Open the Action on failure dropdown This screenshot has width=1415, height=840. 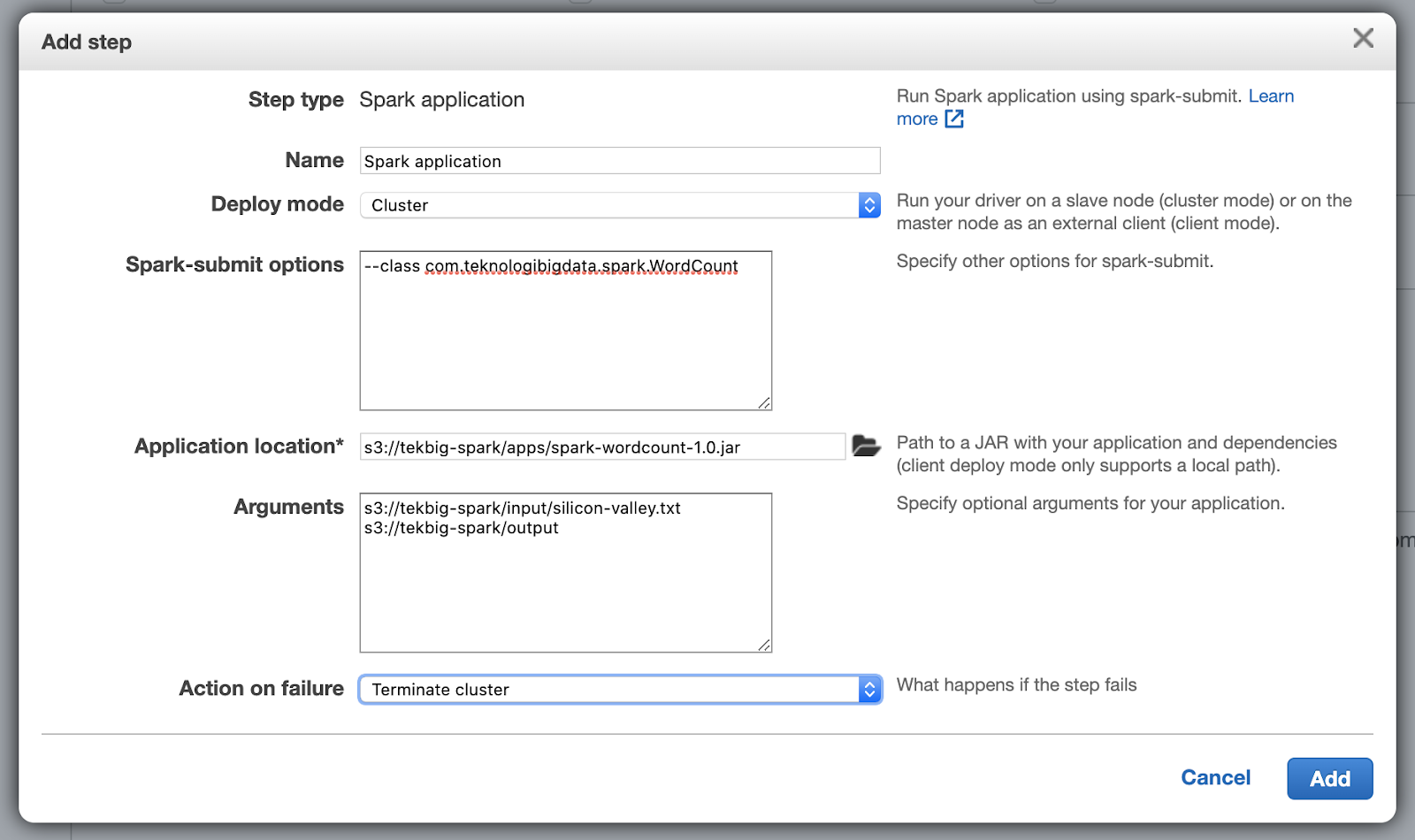(x=620, y=690)
